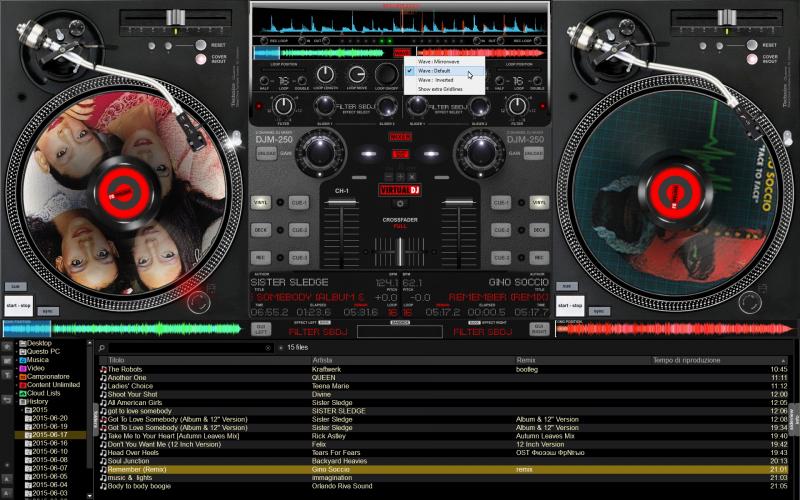
Task: Click left deck sync button
Action: pos(47,311)
